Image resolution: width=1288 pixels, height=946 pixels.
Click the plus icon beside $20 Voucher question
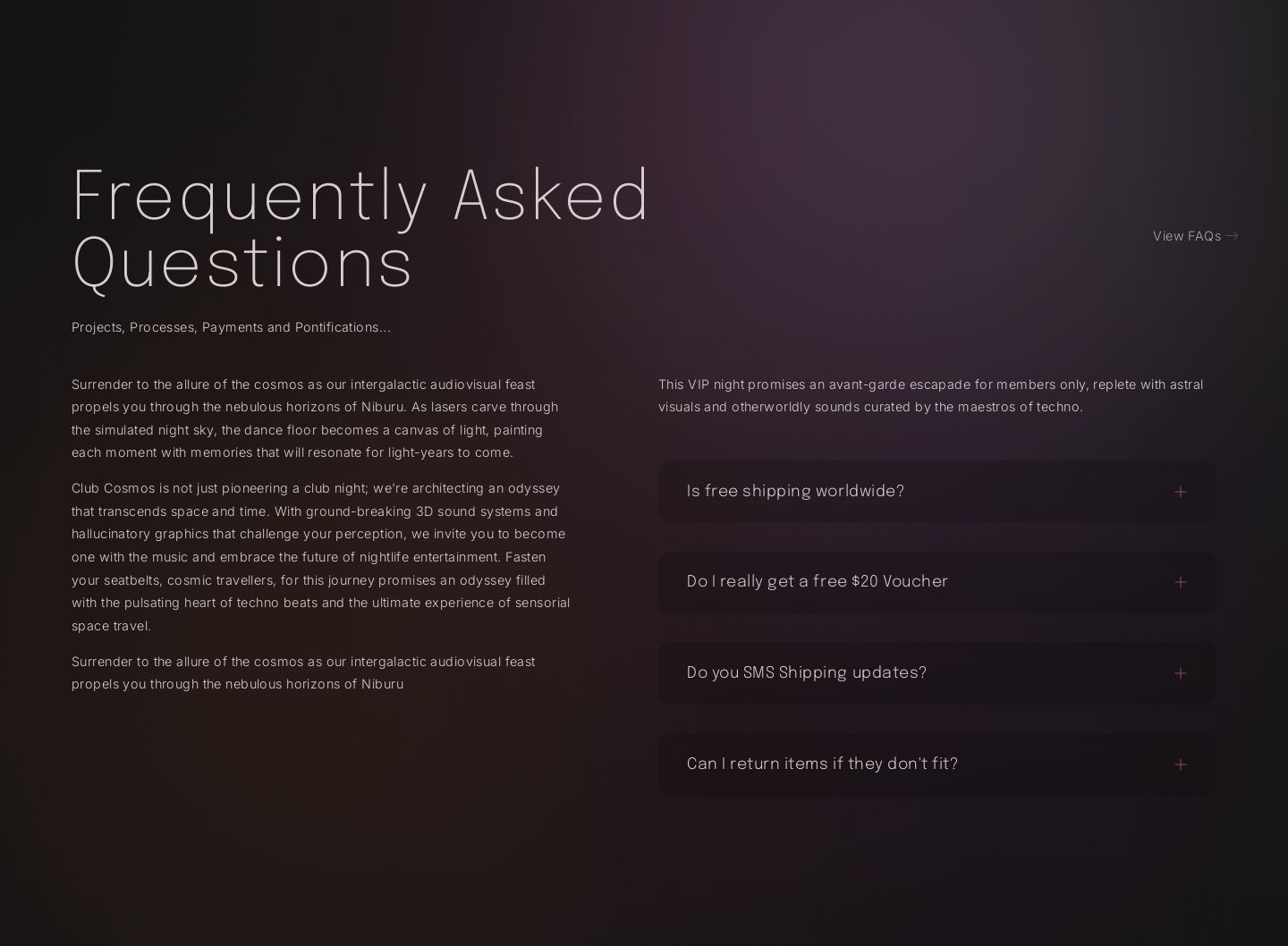(x=1180, y=582)
